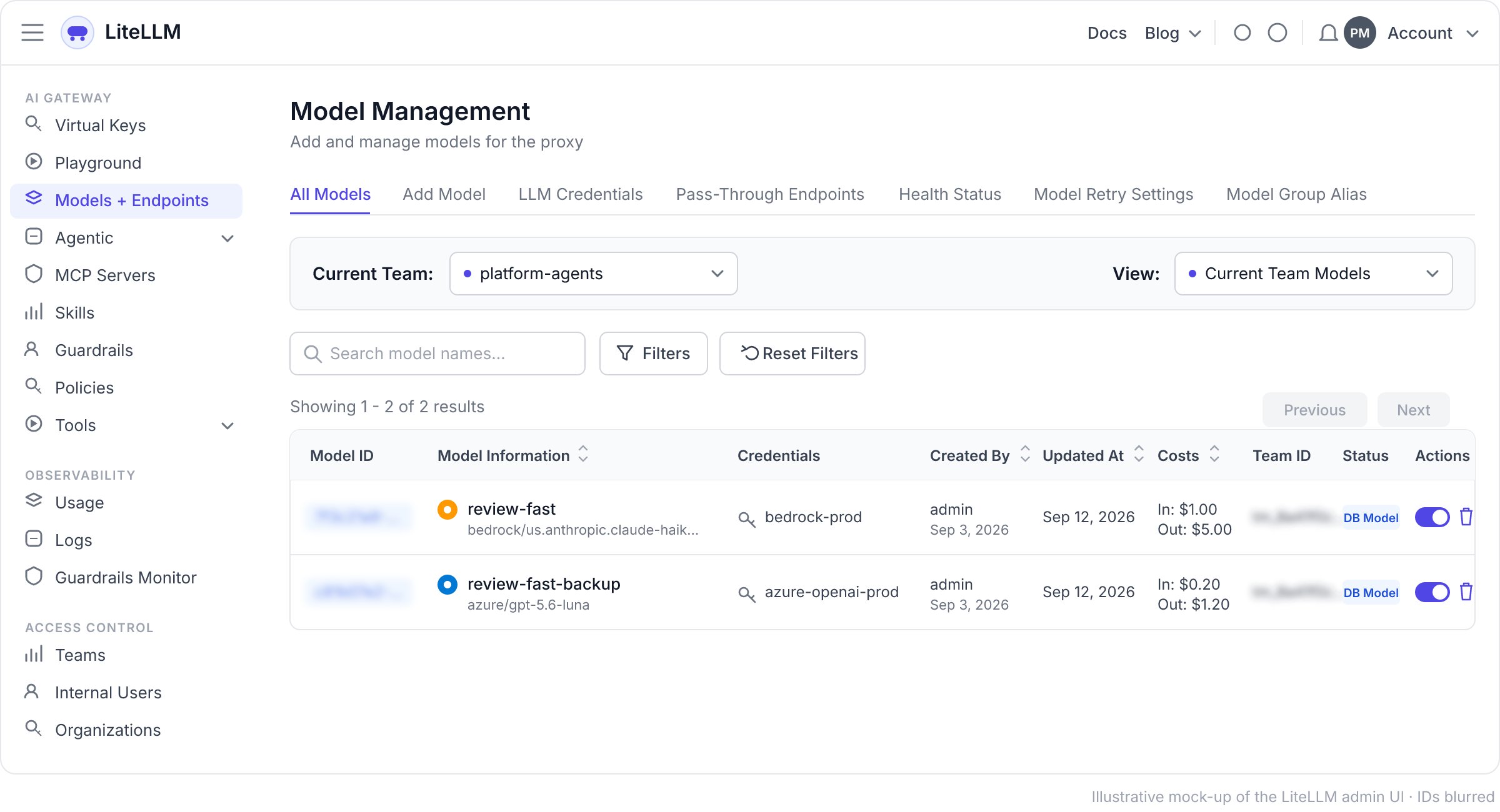1500x812 pixels.
Task: Click the LiteLLM logo icon
Action: (77, 32)
